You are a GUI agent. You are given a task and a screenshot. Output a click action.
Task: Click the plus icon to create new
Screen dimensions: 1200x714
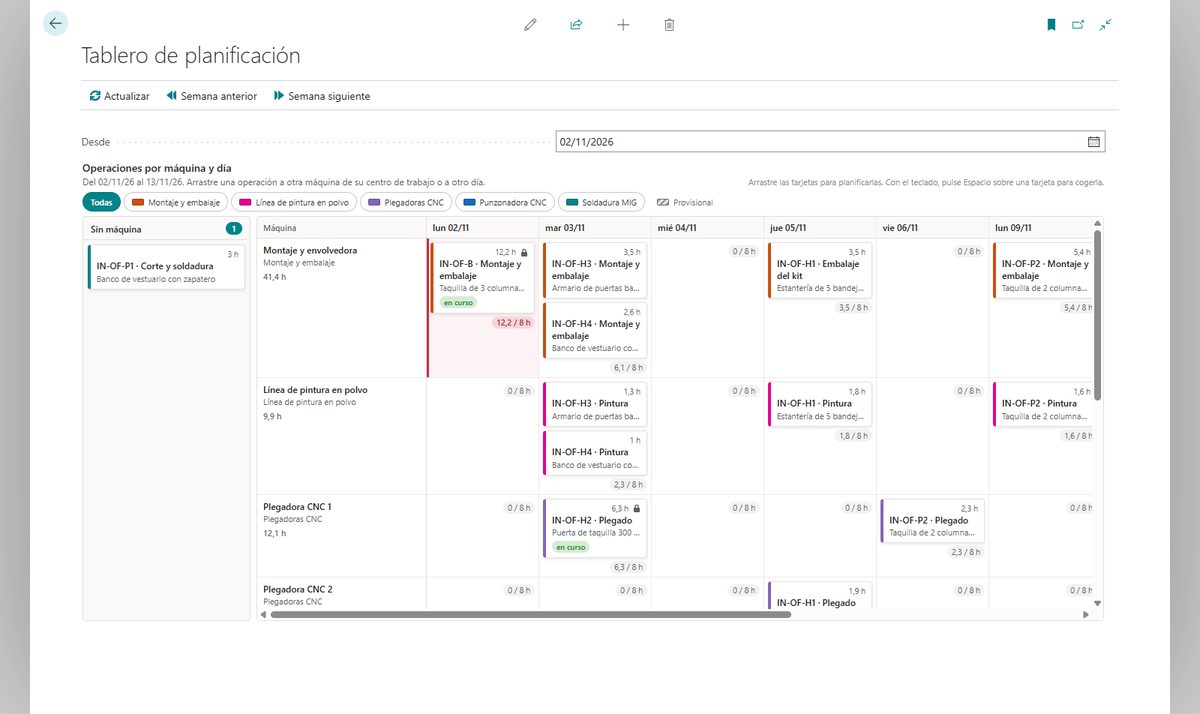pos(623,25)
